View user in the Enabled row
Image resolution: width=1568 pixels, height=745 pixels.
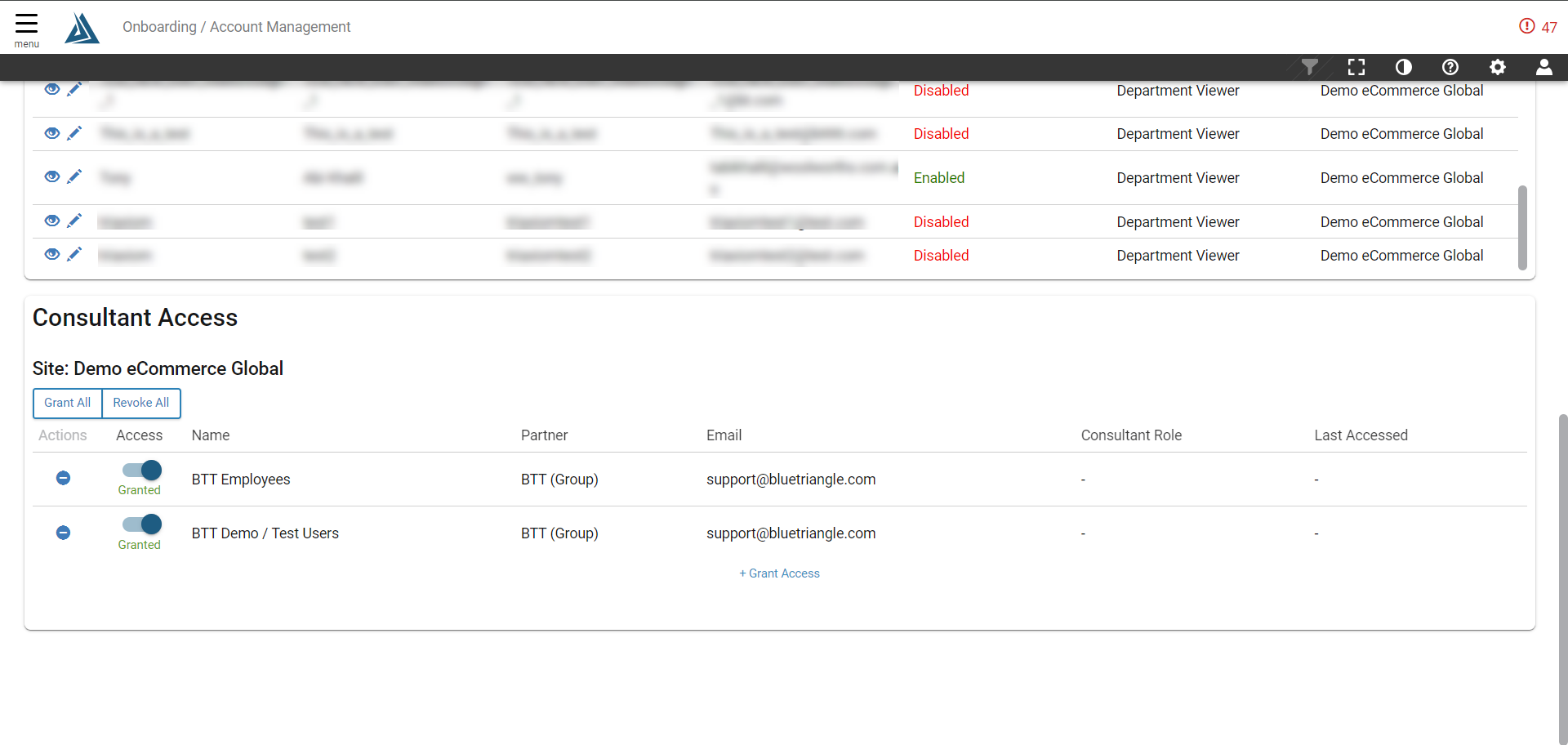click(x=52, y=176)
